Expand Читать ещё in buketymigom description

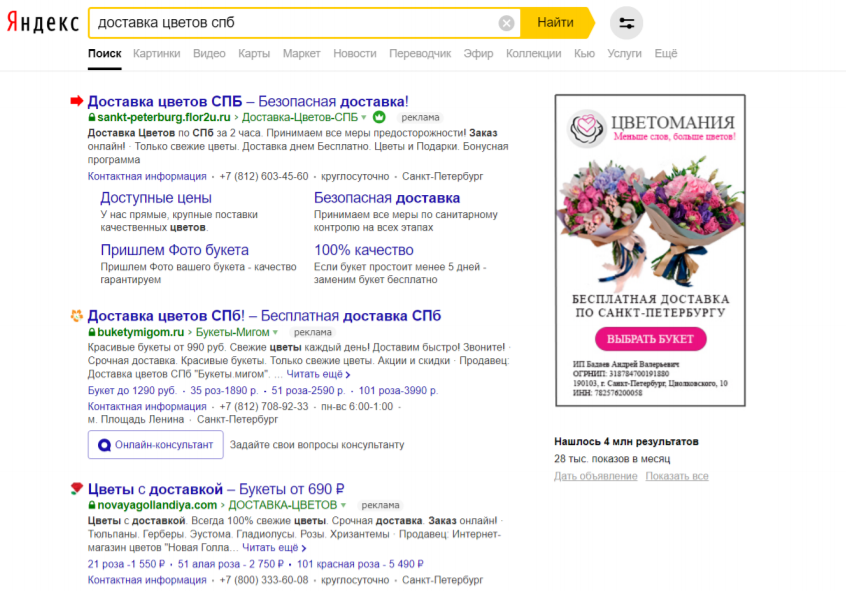[318, 374]
